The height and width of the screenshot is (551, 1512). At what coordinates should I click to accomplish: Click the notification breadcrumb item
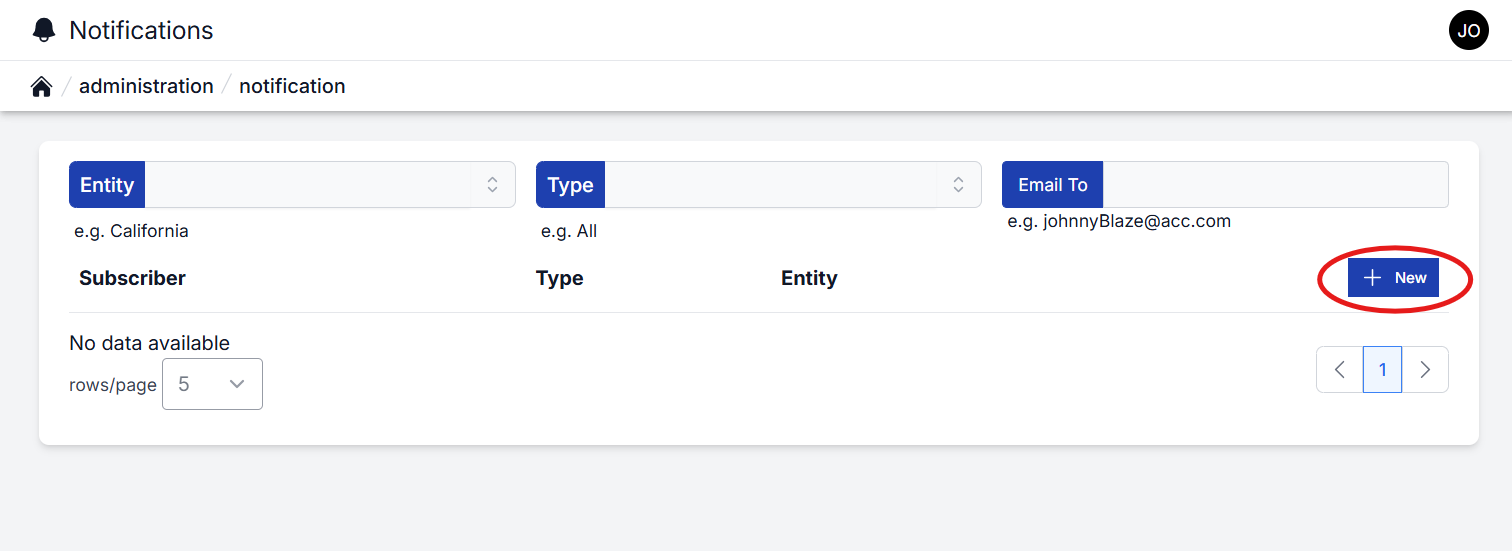coord(292,87)
